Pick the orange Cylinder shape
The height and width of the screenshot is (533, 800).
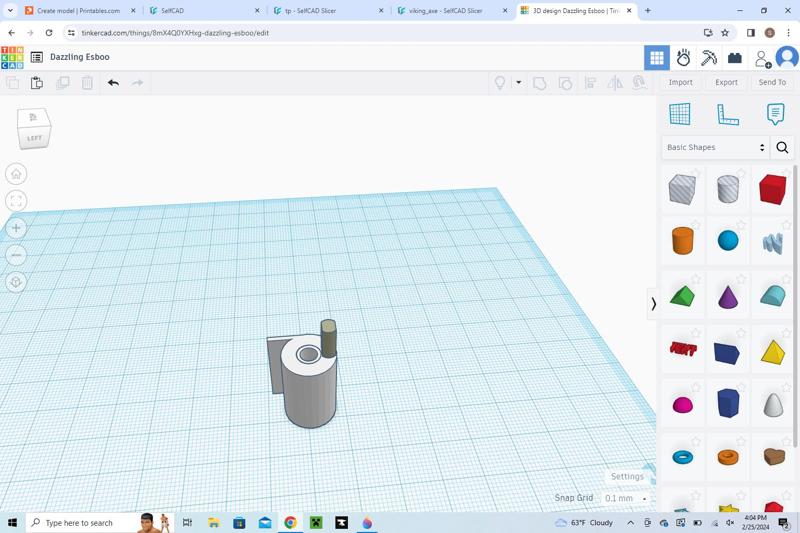tap(682, 241)
